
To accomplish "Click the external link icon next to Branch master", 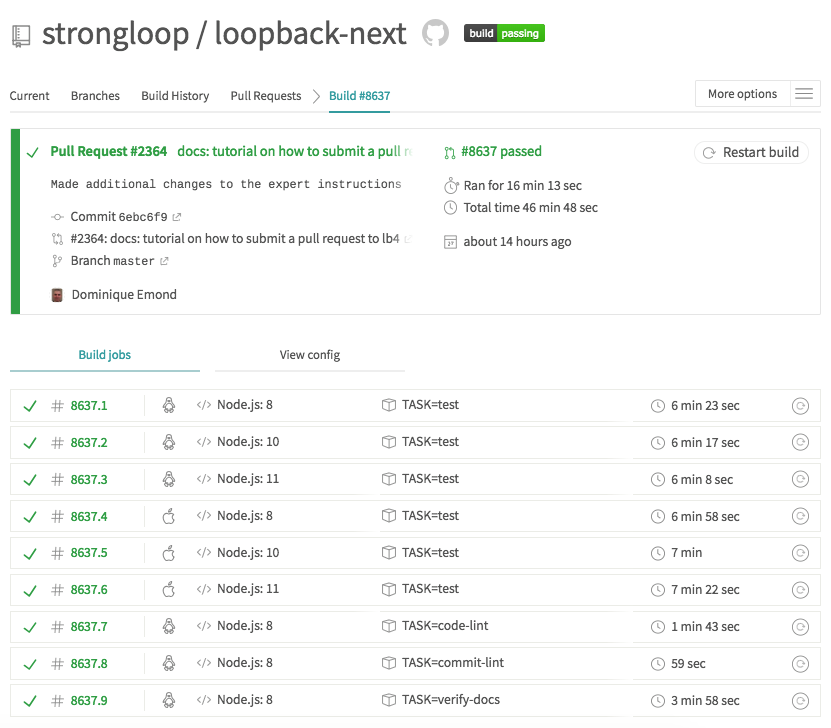I will click(165, 261).
